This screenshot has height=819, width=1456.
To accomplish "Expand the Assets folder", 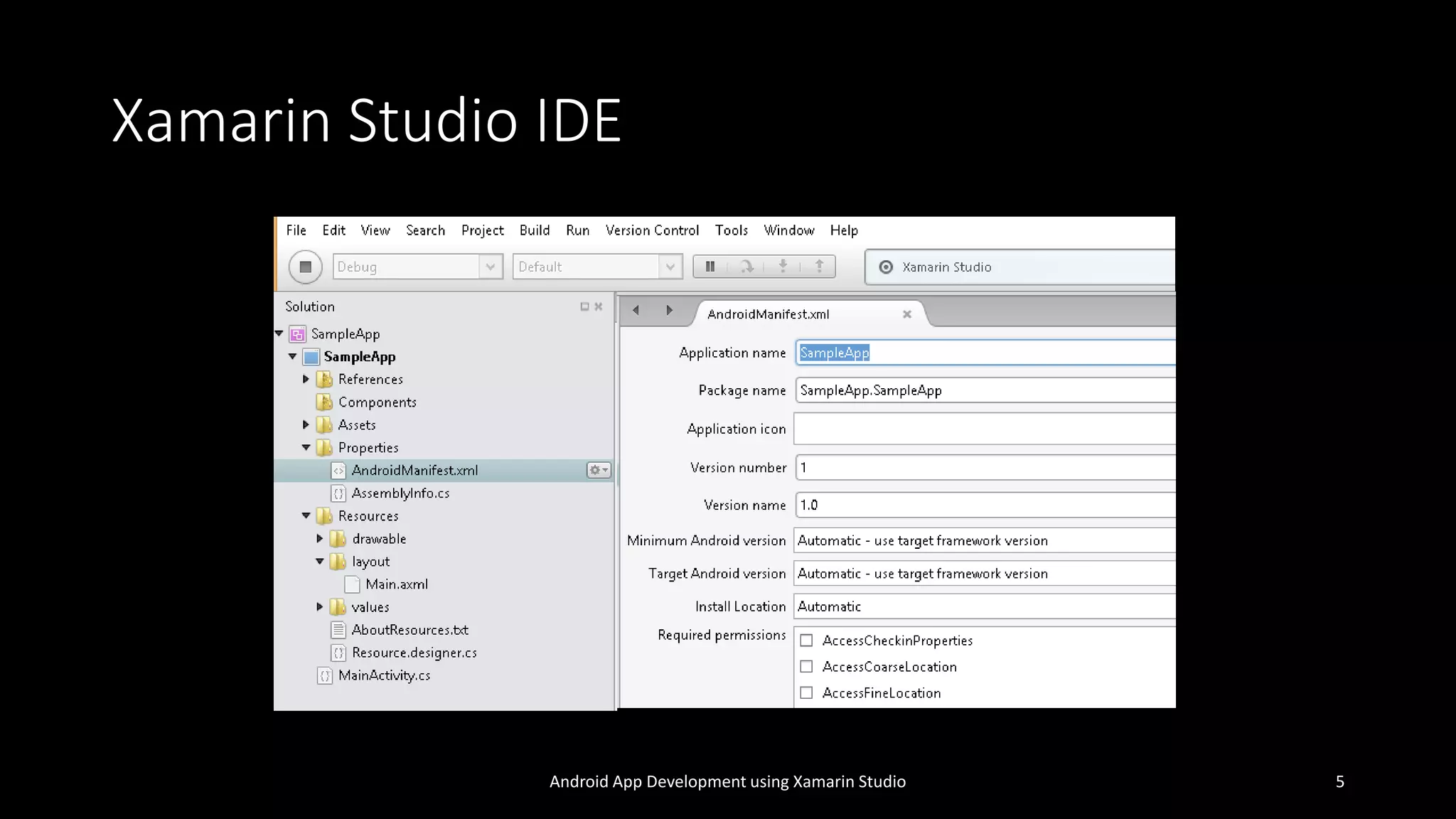I will pyautogui.click(x=306, y=424).
